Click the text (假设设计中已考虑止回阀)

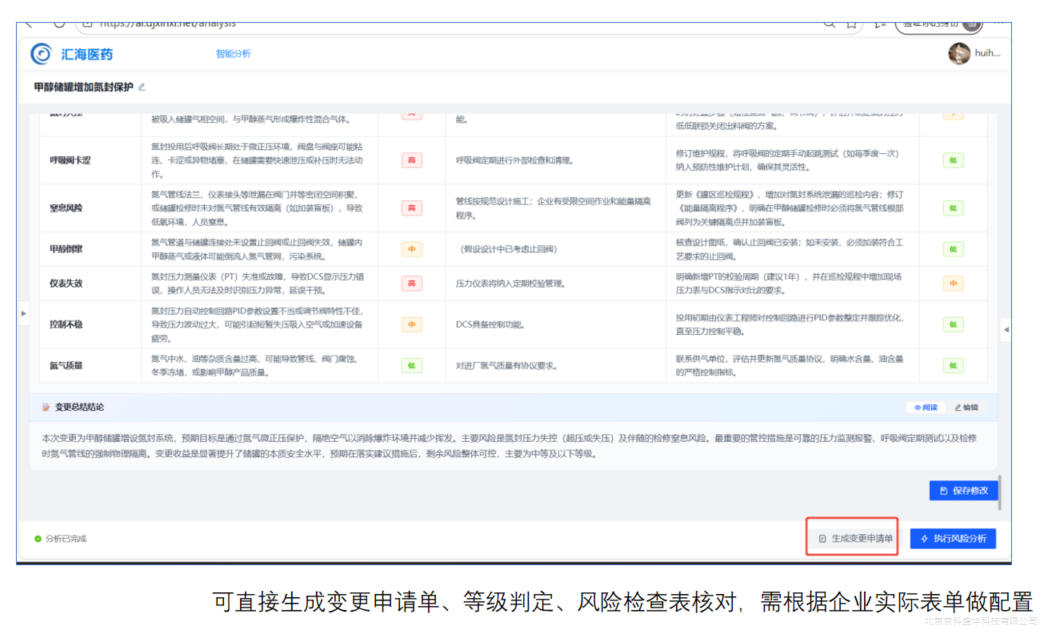tap(508, 249)
